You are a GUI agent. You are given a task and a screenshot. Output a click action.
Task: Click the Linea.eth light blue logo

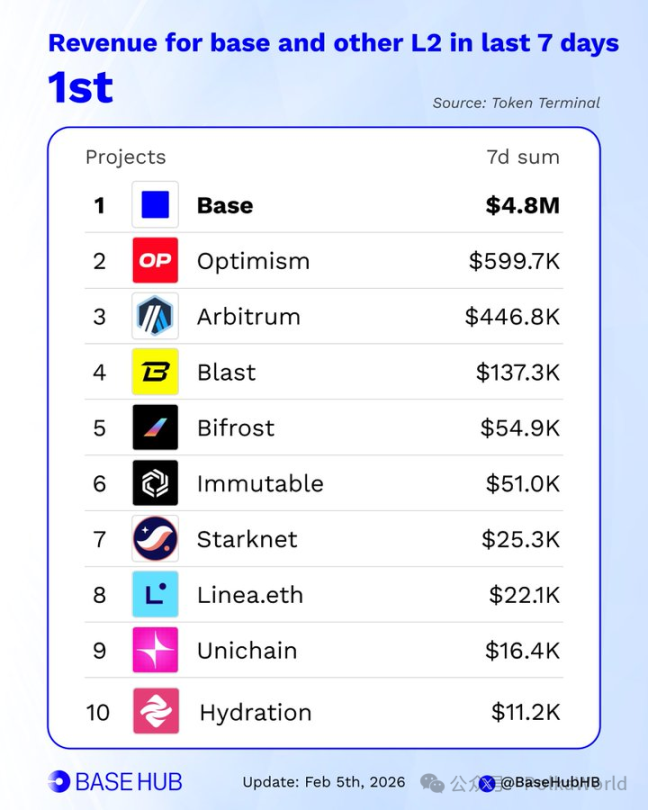click(155, 595)
